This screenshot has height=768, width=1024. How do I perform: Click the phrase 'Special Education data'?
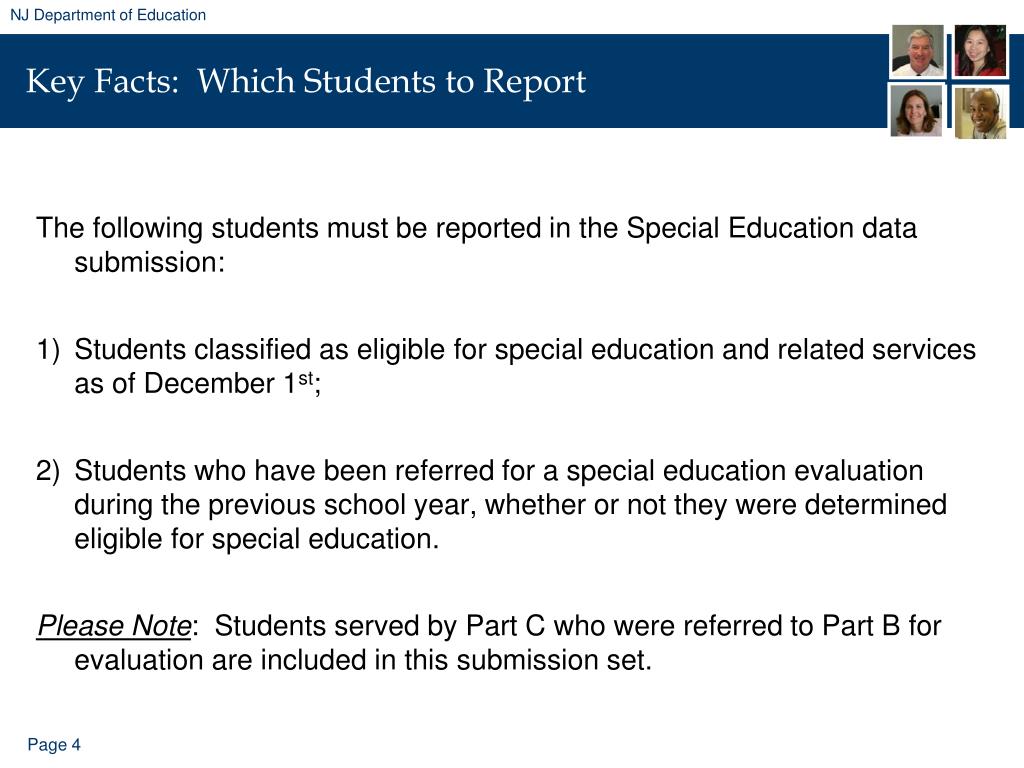pyautogui.click(x=771, y=229)
